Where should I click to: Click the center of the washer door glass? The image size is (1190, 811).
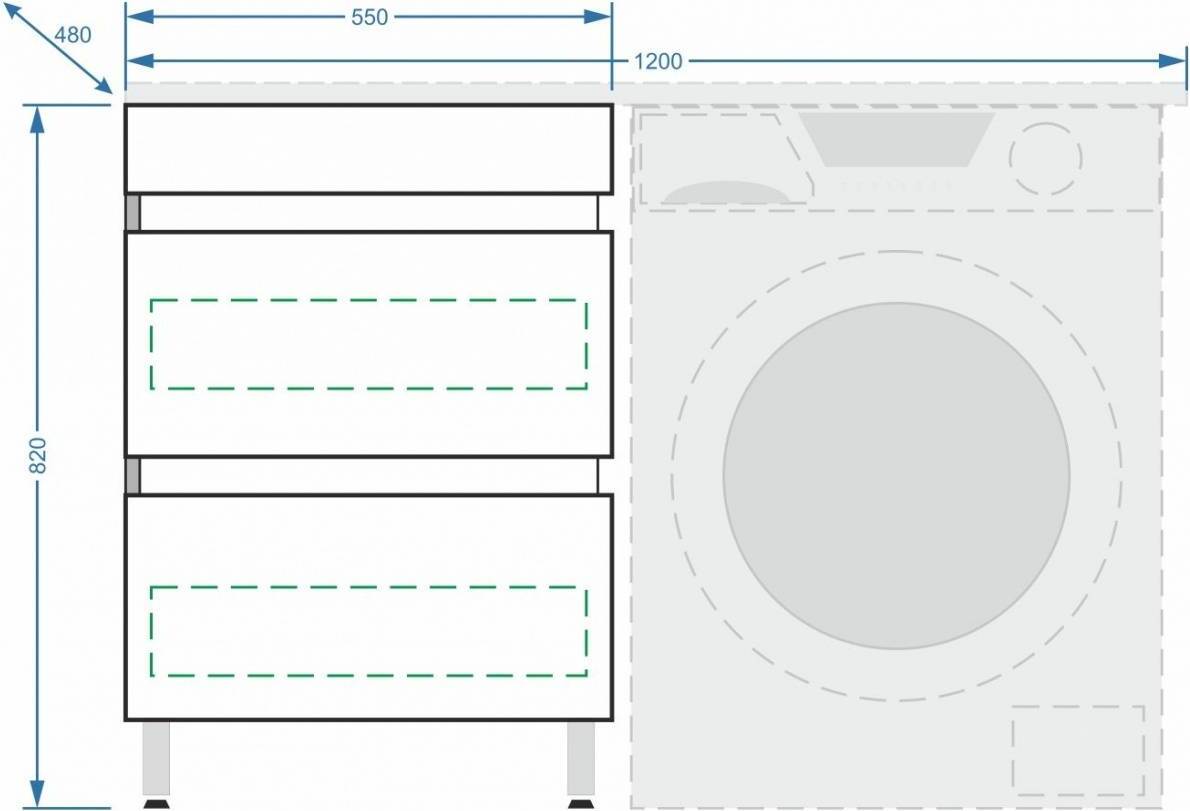click(x=896, y=476)
